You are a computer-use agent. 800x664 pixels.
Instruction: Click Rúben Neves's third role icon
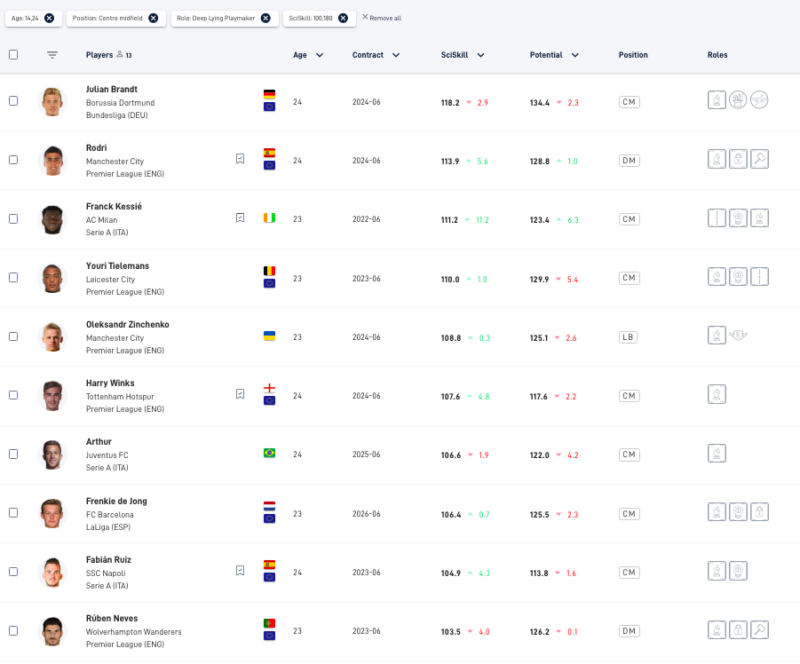[760, 630]
